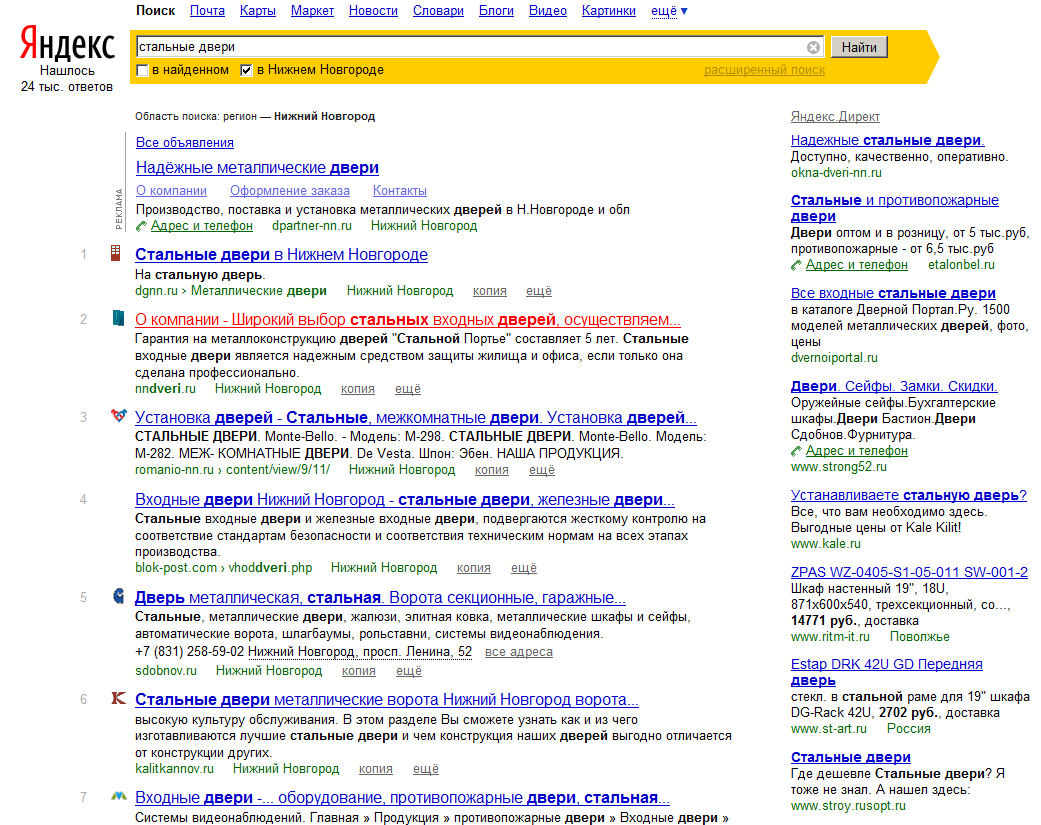This screenshot has width=1041, height=825.
Task: Click 'Адрес и телефон' next to dpartner-nn.ru
Action: [x=202, y=226]
